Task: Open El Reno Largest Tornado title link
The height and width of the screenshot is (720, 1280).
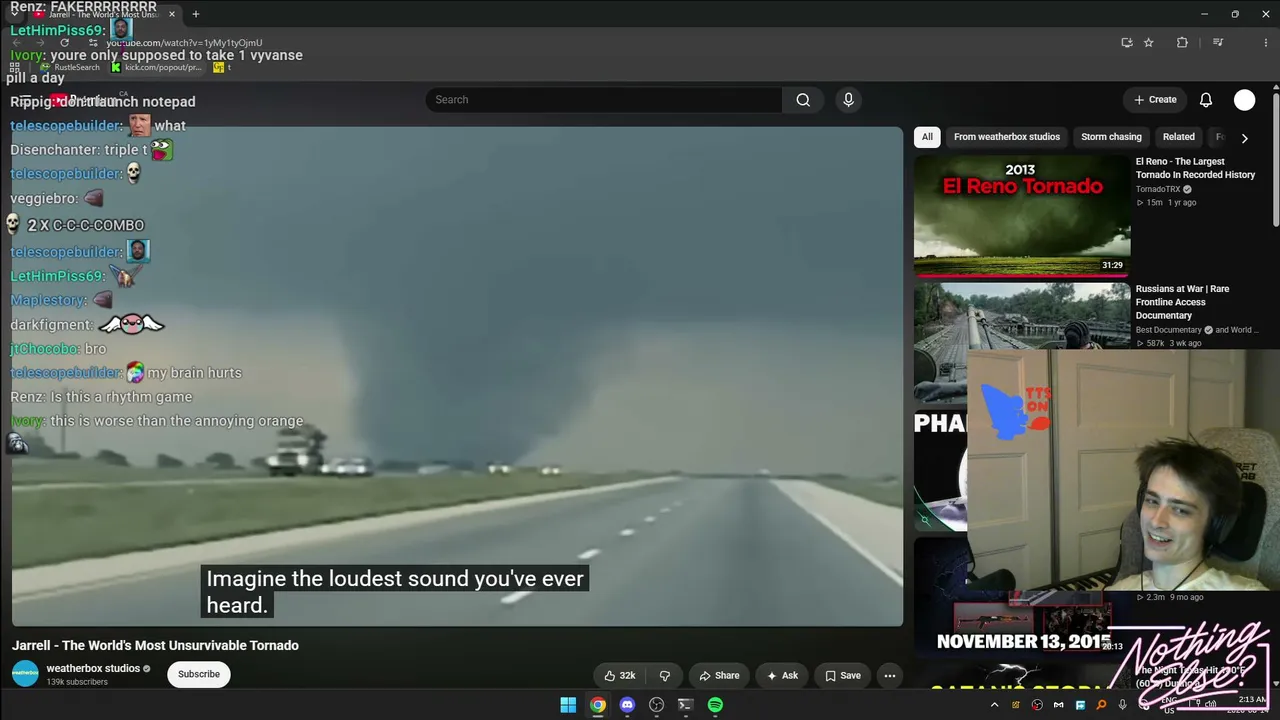Action: coord(1195,168)
